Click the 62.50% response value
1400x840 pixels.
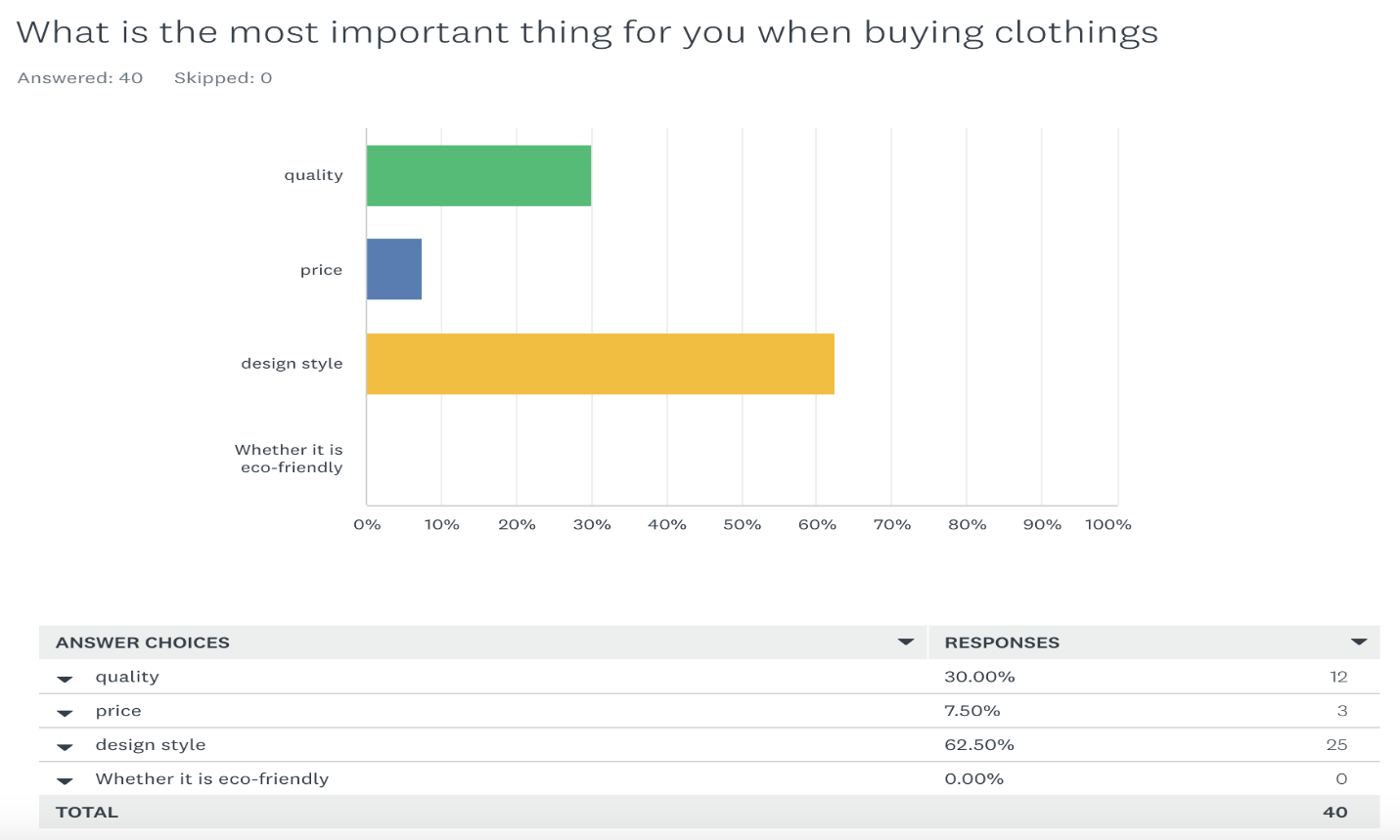point(979,745)
